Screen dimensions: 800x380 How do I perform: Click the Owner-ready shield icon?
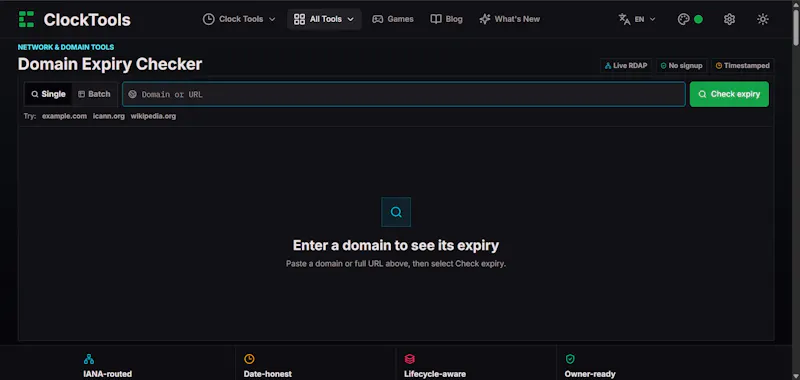tap(570, 359)
